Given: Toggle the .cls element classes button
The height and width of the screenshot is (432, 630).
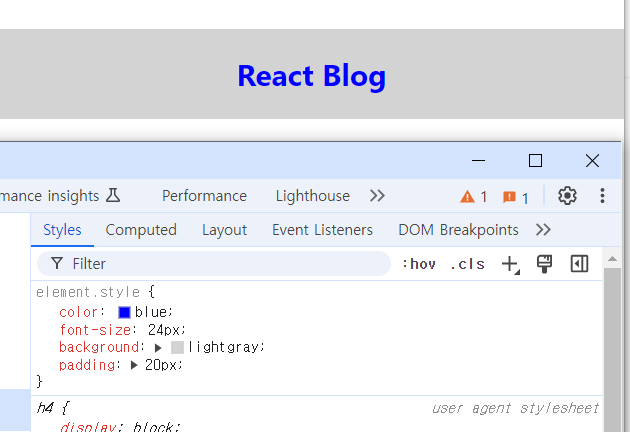Looking at the screenshot, I should 467,264.
